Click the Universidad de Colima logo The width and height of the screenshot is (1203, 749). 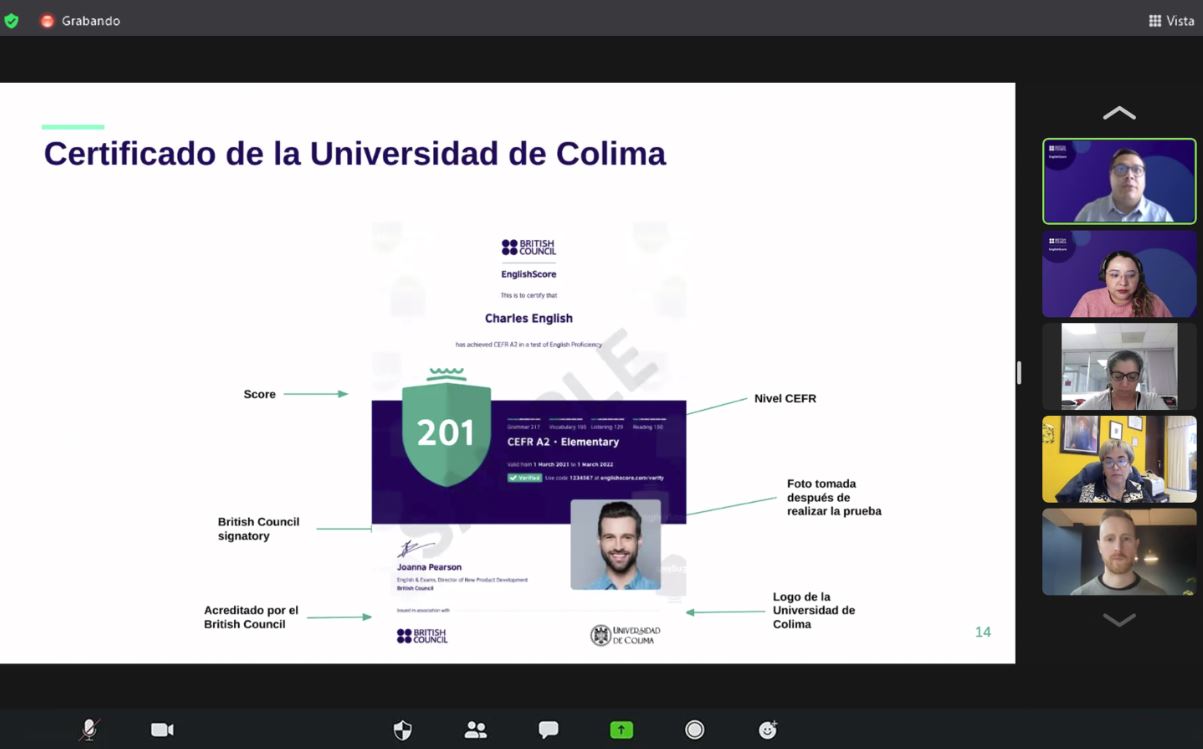pos(625,635)
